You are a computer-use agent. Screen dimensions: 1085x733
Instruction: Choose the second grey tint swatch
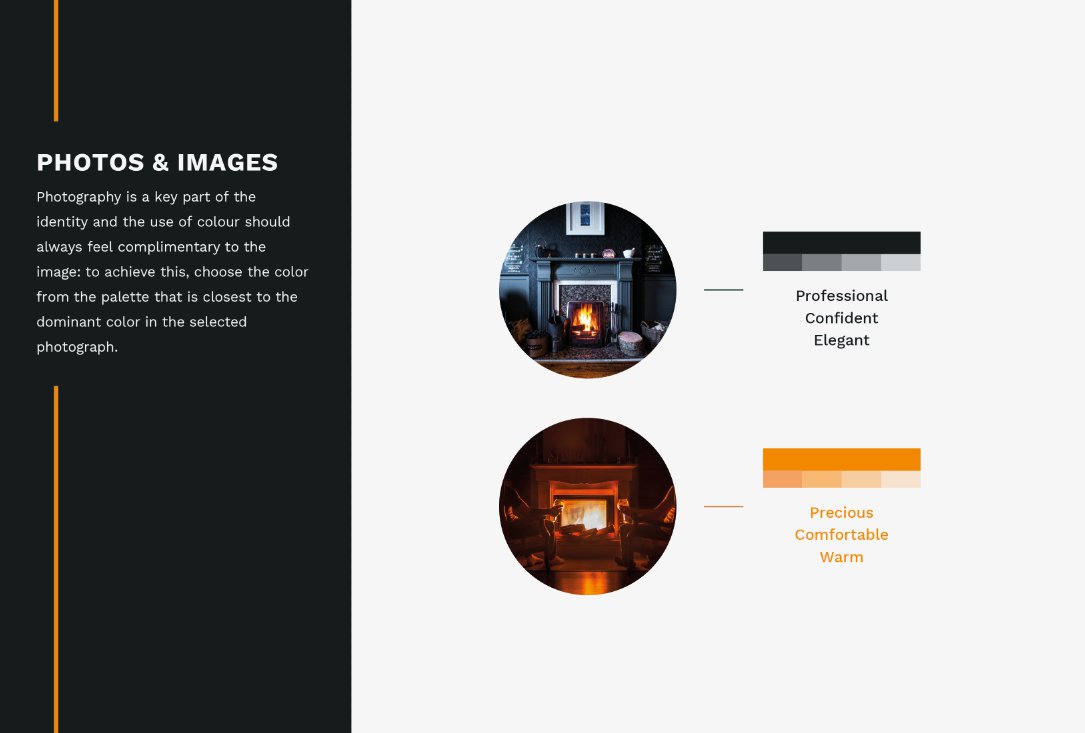click(x=821, y=263)
